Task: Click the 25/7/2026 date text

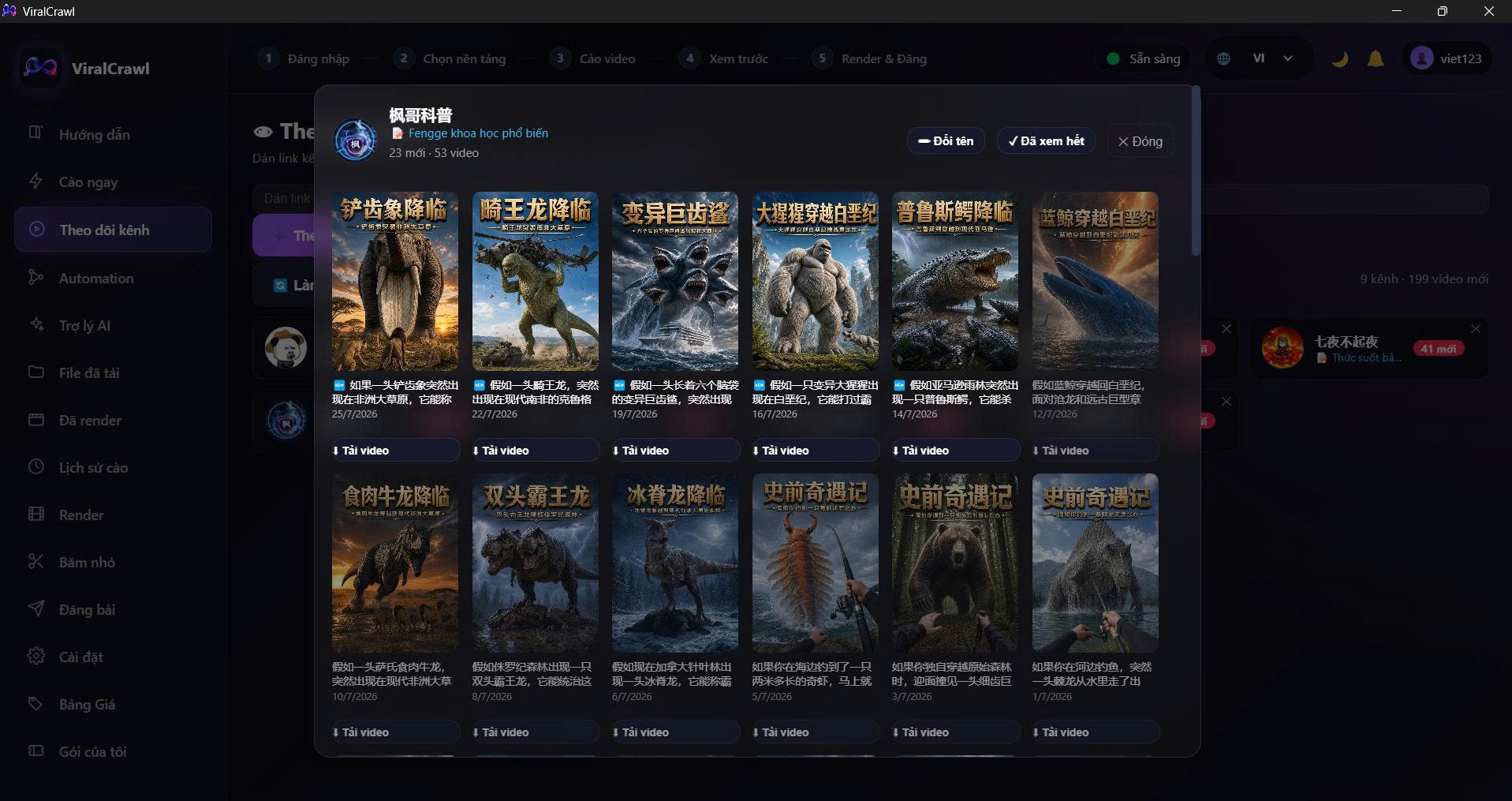Action: point(355,414)
